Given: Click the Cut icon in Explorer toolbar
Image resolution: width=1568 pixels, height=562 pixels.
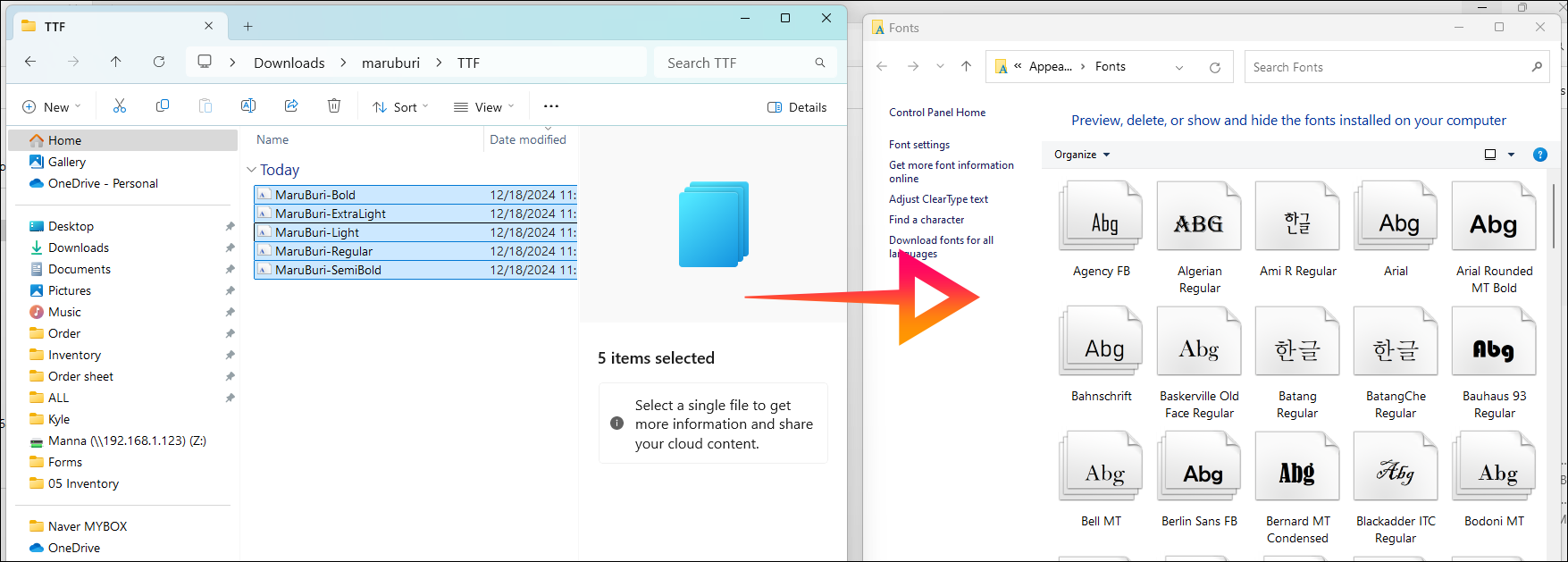Looking at the screenshot, I should (x=120, y=106).
